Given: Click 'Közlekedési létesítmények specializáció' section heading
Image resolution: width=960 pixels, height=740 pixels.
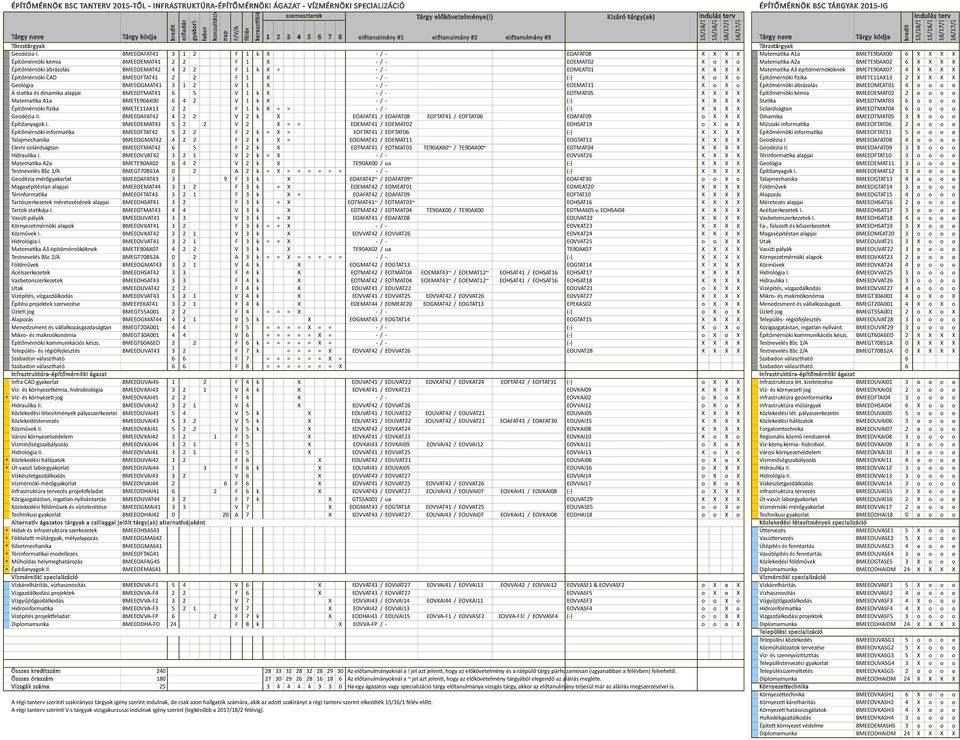Looking at the screenshot, I should pos(812,523).
